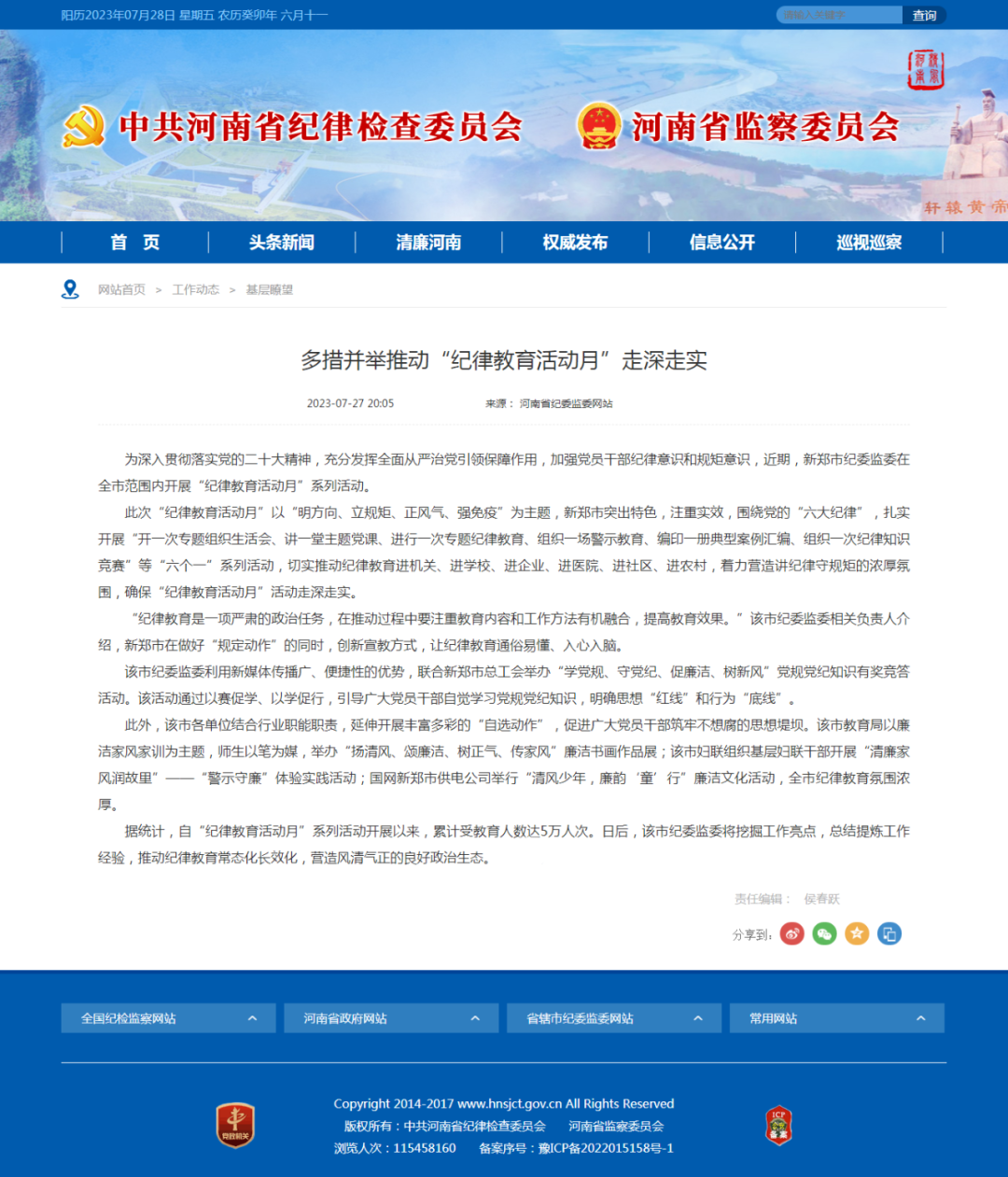The image size is (1008, 1177).
Task: Open 首页 navigation tab
Action: [x=135, y=243]
